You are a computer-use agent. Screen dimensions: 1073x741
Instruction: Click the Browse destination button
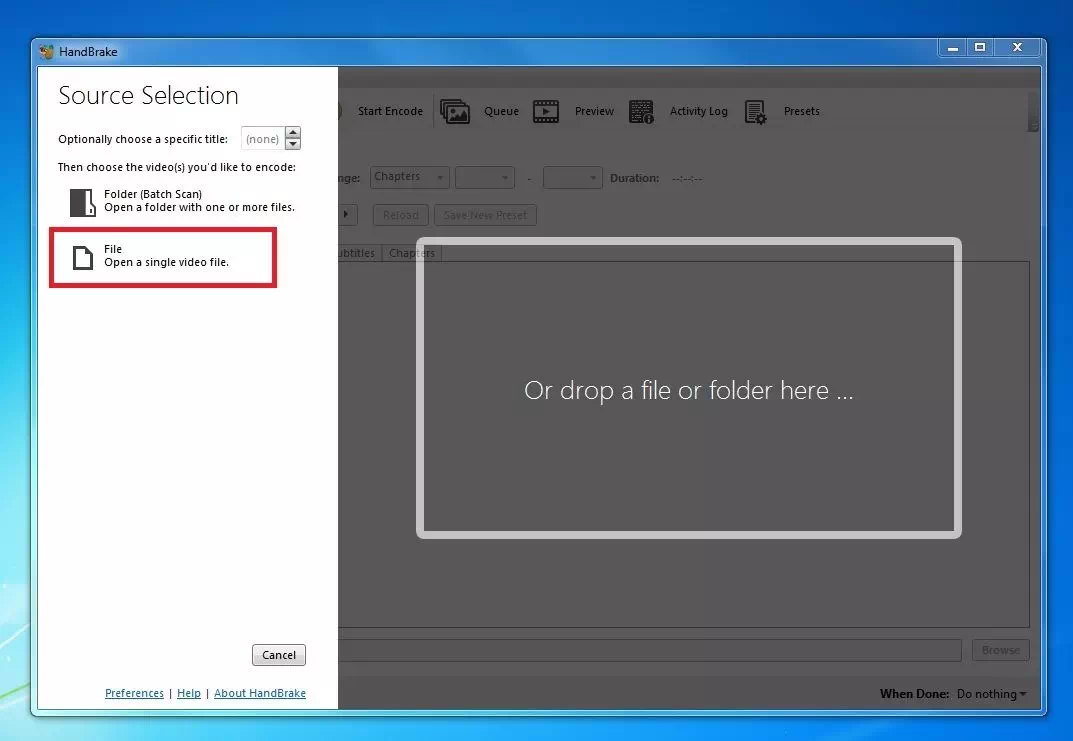[1000, 650]
